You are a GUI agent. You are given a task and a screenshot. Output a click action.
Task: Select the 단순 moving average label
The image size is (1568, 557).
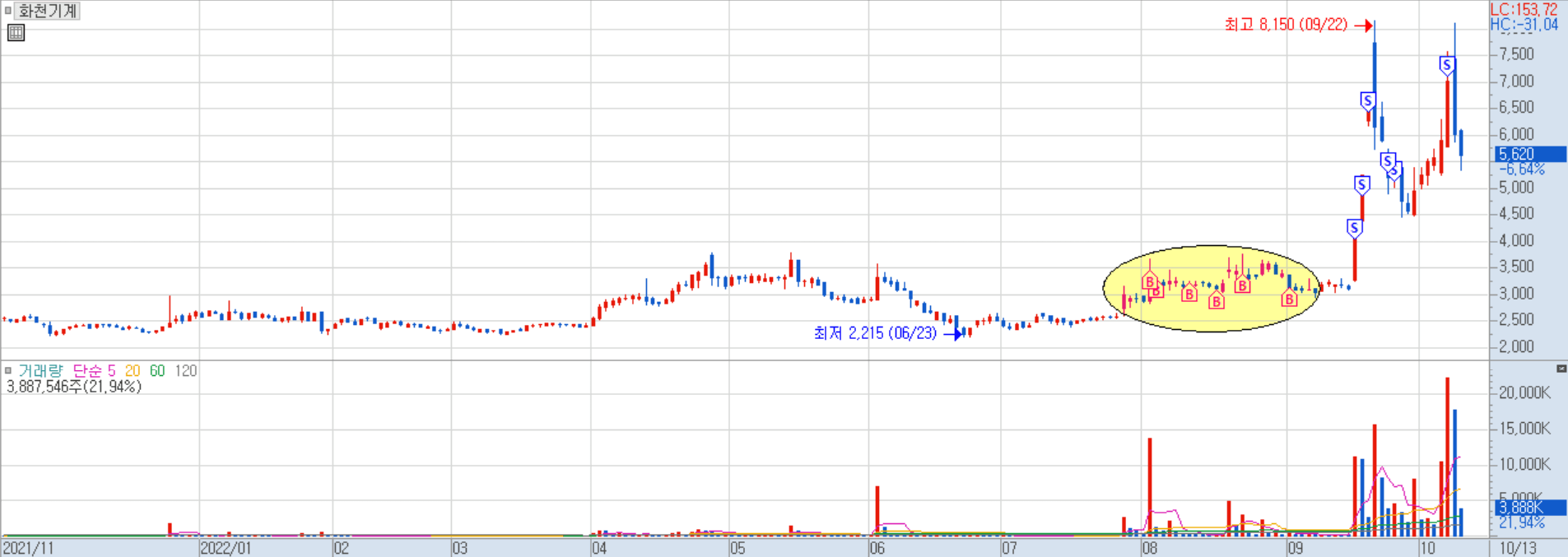pyautogui.click(x=87, y=371)
